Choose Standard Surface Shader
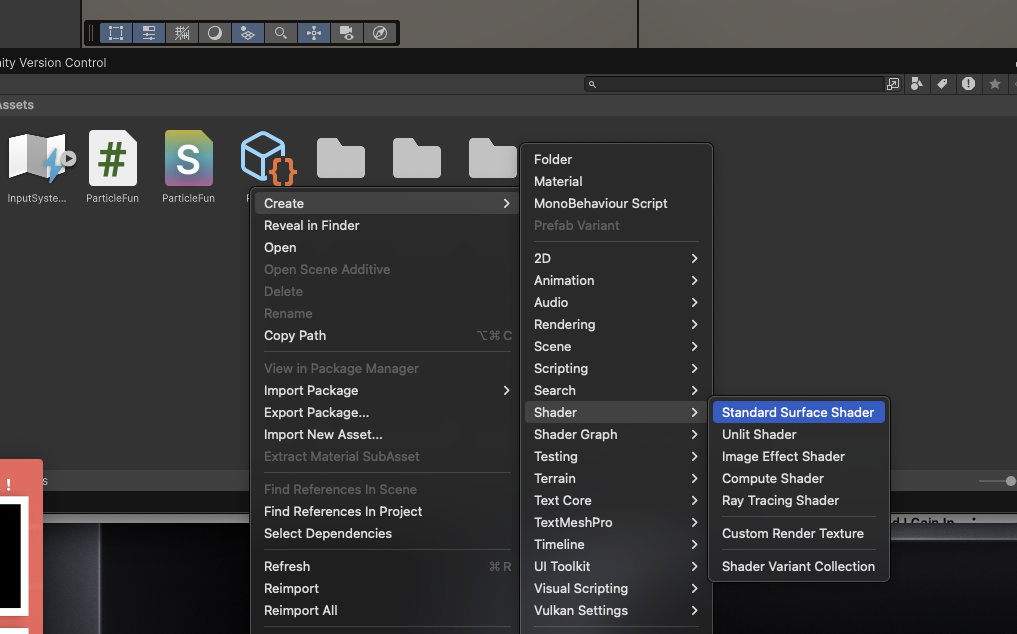 point(798,412)
